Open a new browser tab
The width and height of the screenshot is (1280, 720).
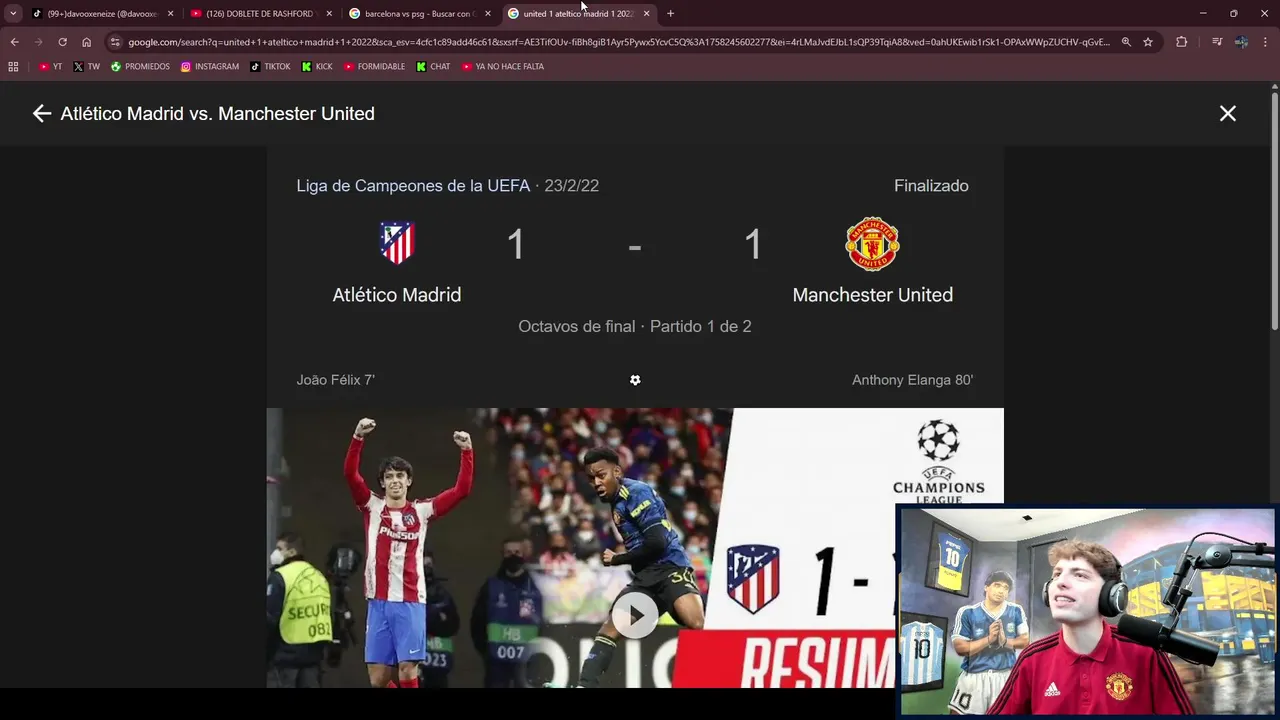click(671, 14)
